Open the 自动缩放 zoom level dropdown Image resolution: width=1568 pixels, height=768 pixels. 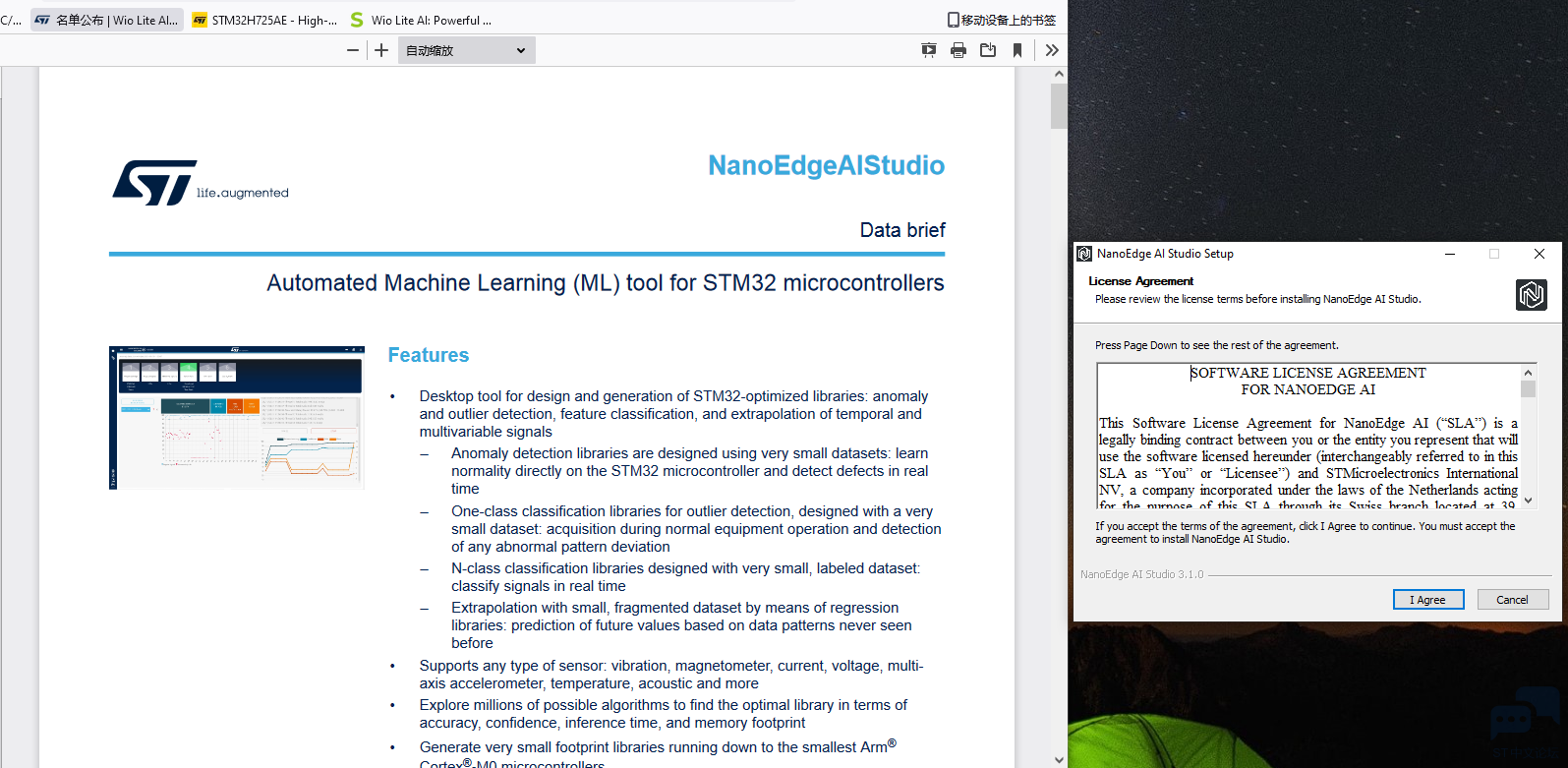pyautogui.click(x=467, y=50)
